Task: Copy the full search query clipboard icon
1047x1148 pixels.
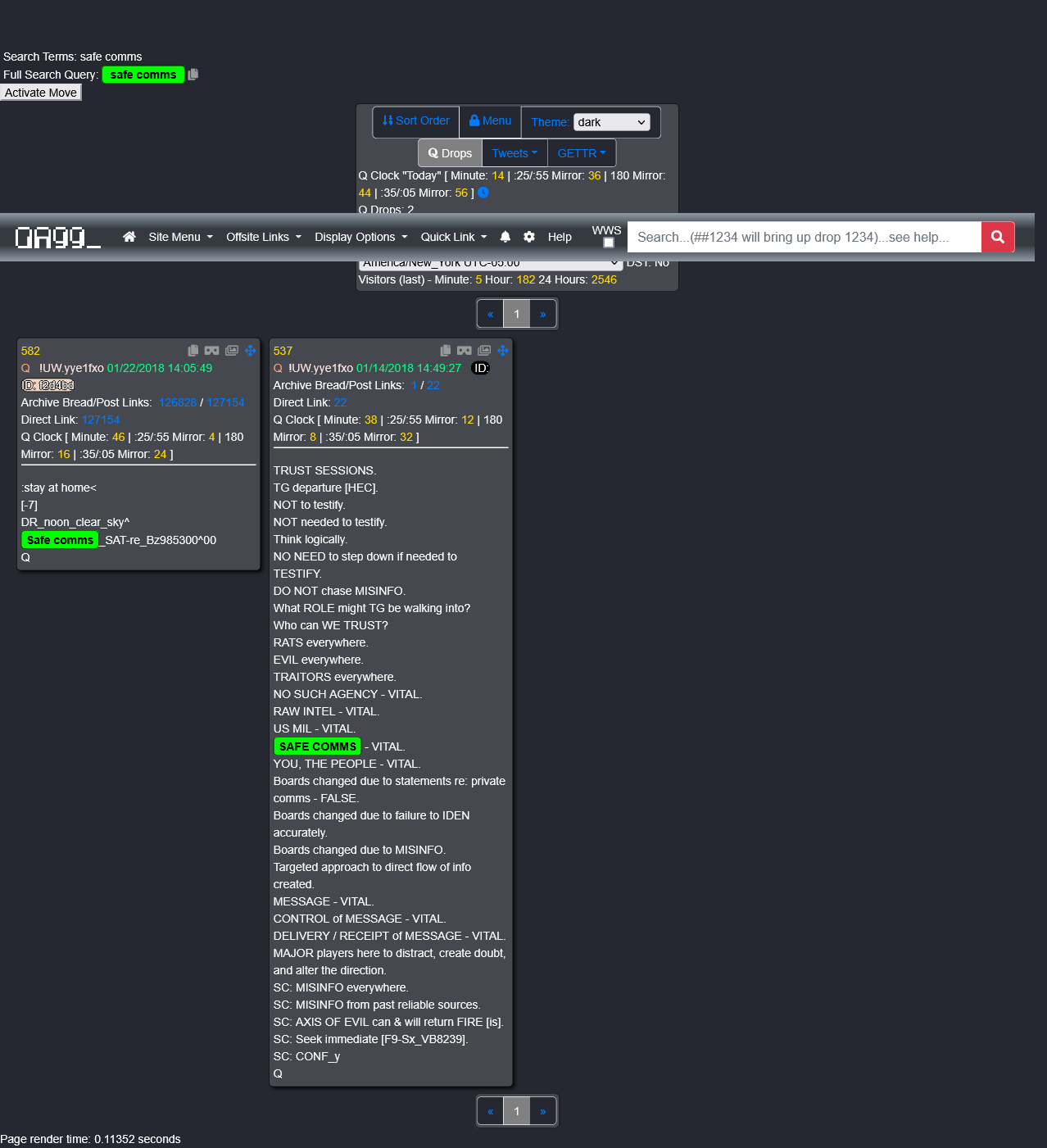Action: (193, 75)
